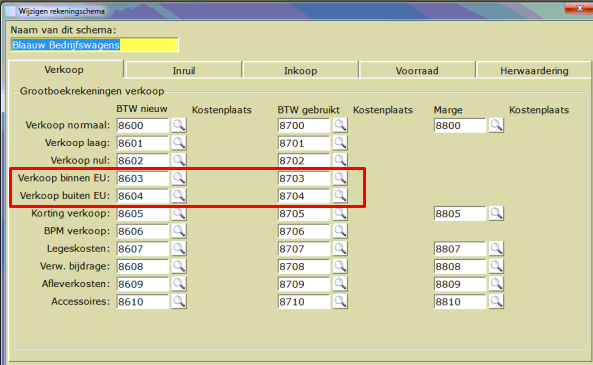The width and height of the screenshot is (593, 365).
Task: Open lookup next to Marge account 8808
Action: pos(496,266)
